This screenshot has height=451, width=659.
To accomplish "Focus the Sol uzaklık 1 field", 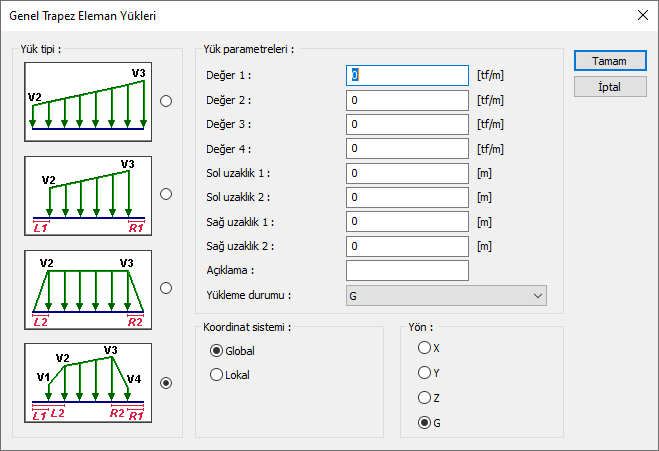I will 407,173.
